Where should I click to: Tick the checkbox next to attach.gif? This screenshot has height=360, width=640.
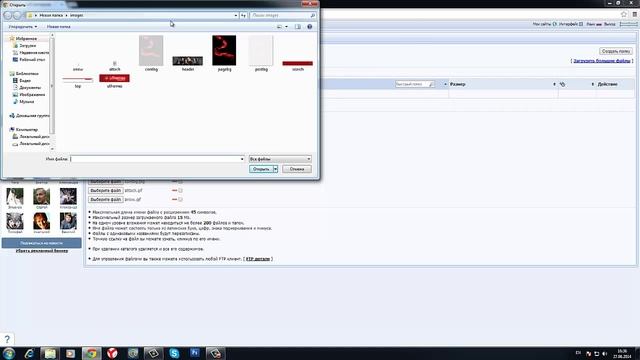coord(180,191)
